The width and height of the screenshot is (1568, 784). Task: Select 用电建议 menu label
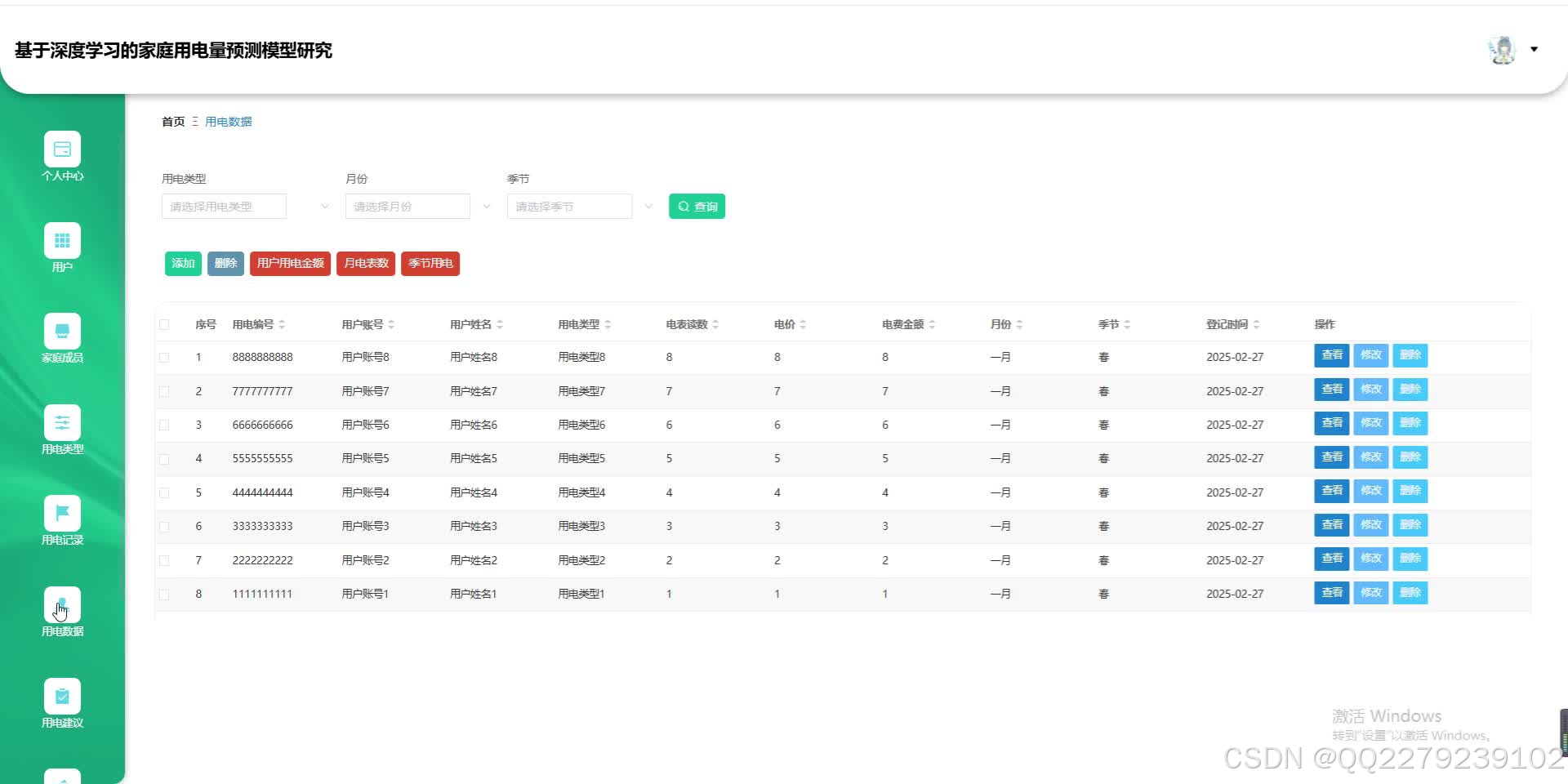(62, 723)
